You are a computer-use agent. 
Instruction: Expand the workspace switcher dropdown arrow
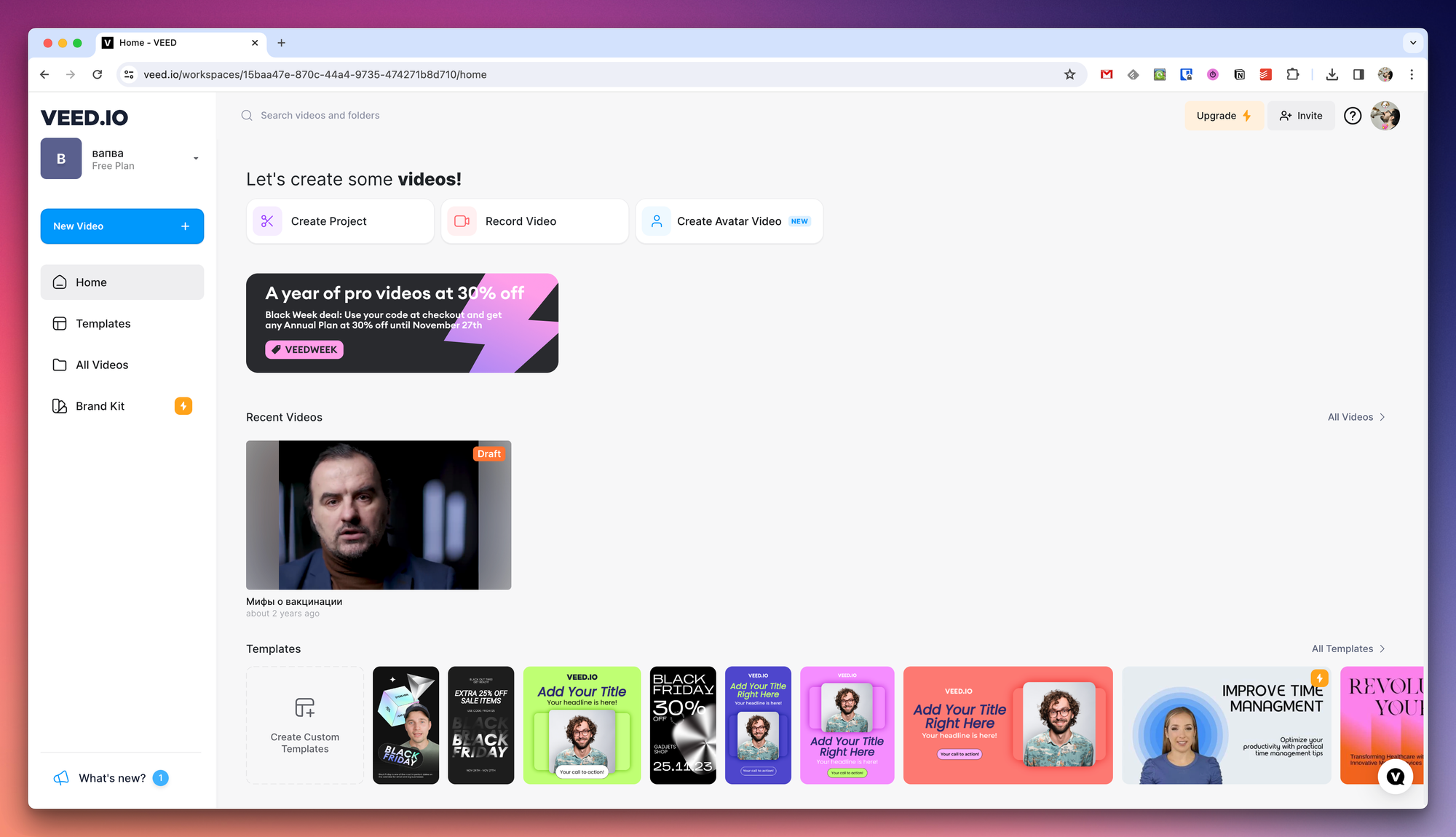196,159
